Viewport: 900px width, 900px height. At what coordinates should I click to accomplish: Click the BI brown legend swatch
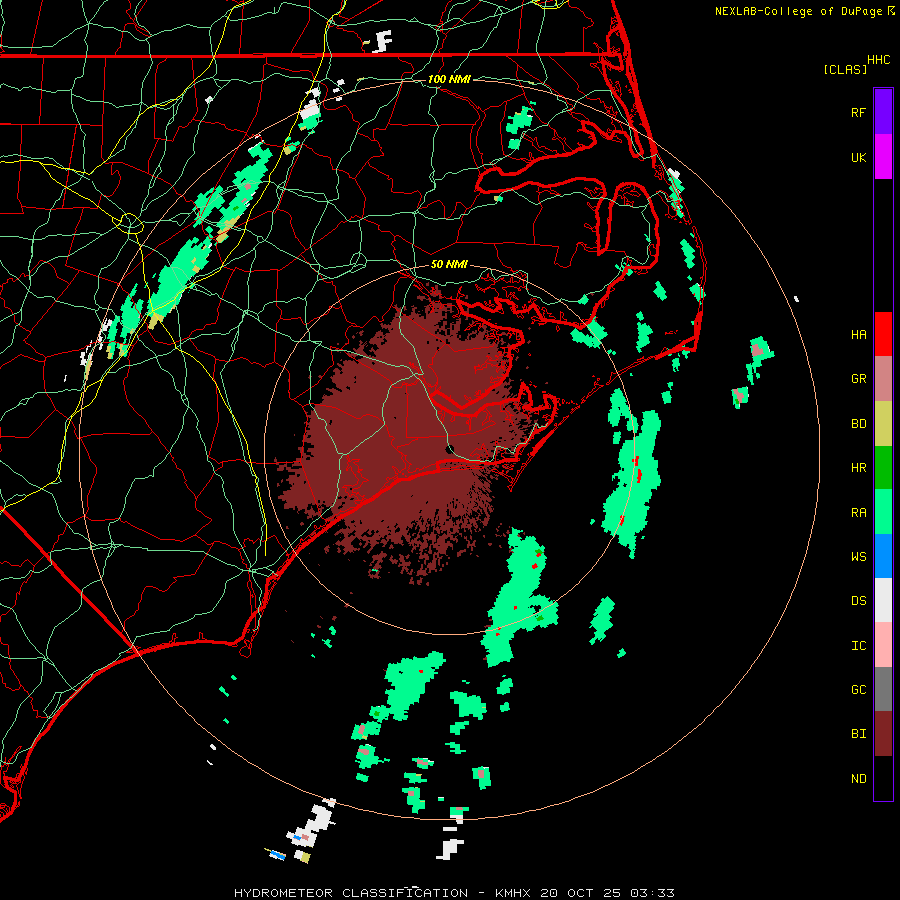(883, 734)
